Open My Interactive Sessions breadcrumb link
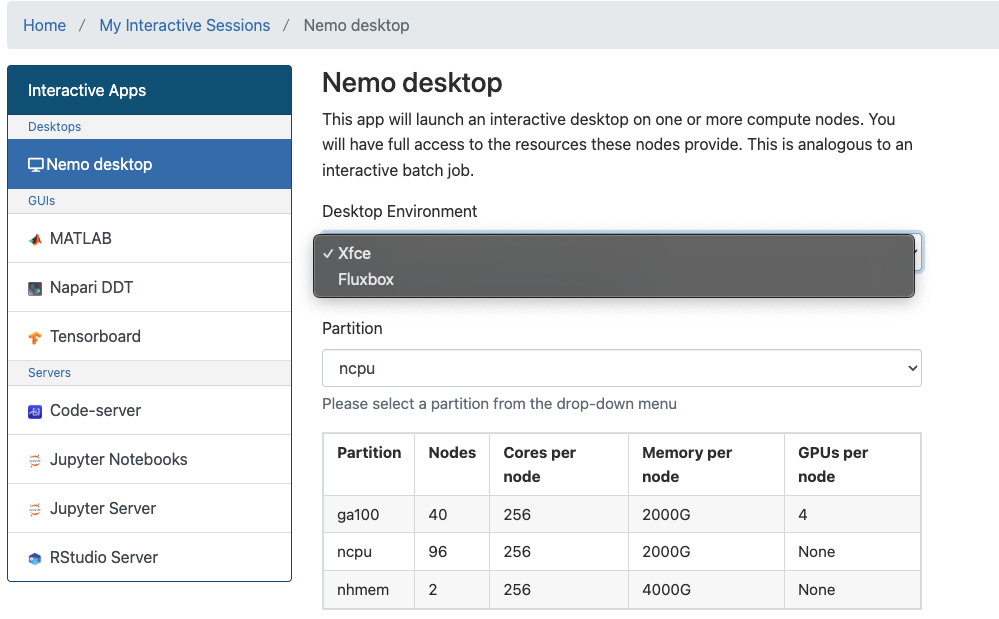Screen dimensions: 999x619 coord(184,25)
